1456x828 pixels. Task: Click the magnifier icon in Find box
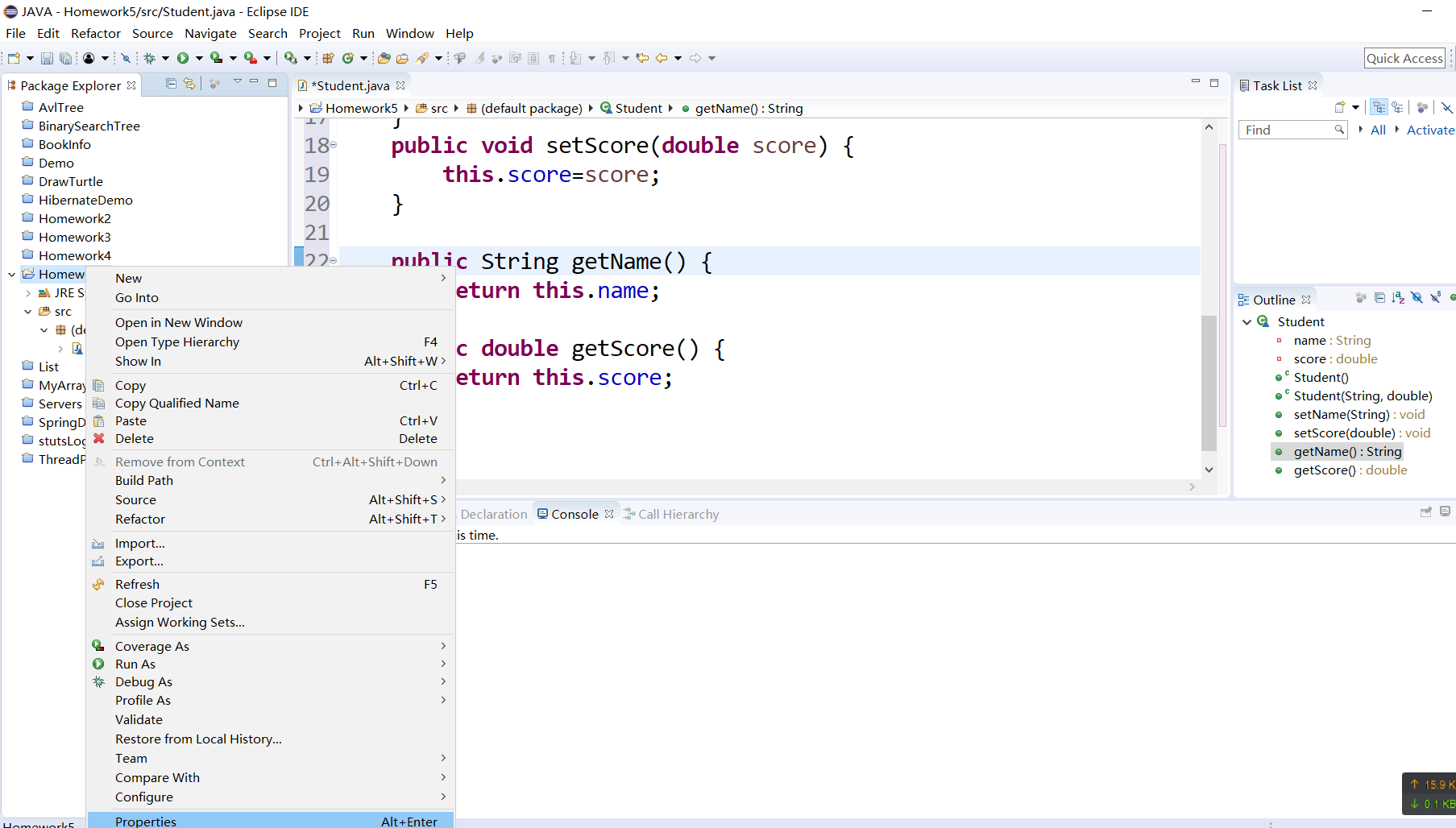pyautogui.click(x=1339, y=130)
